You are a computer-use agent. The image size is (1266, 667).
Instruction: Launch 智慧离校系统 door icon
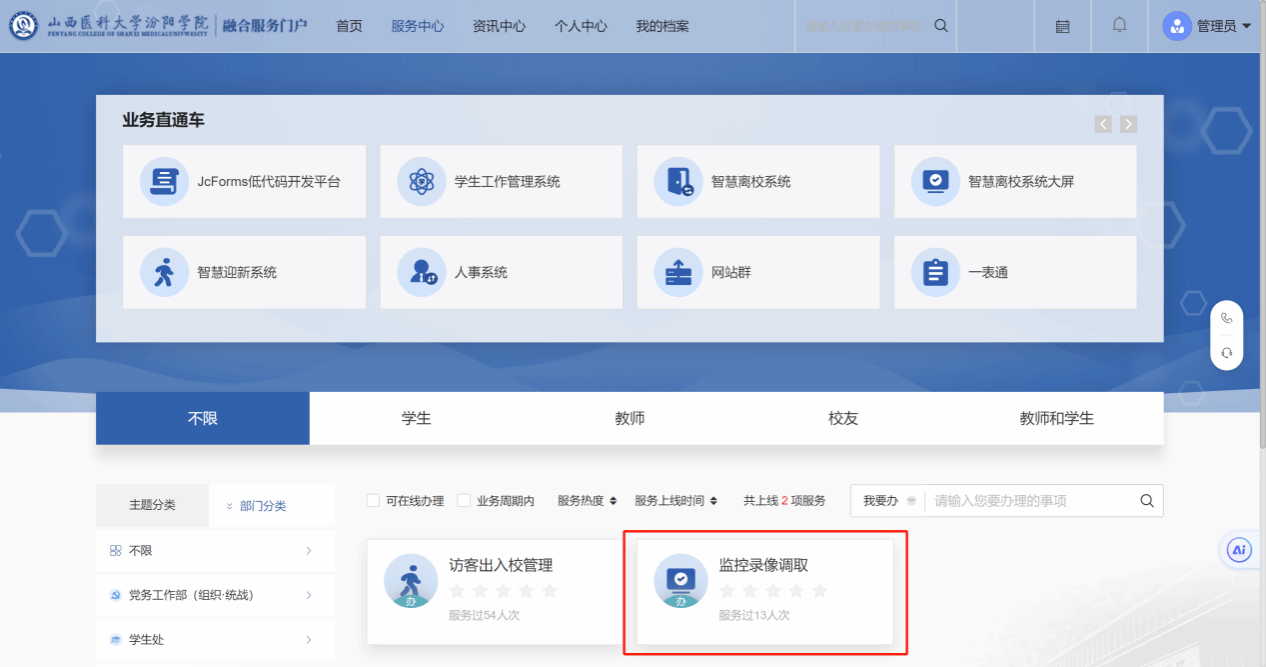click(x=678, y=182)
